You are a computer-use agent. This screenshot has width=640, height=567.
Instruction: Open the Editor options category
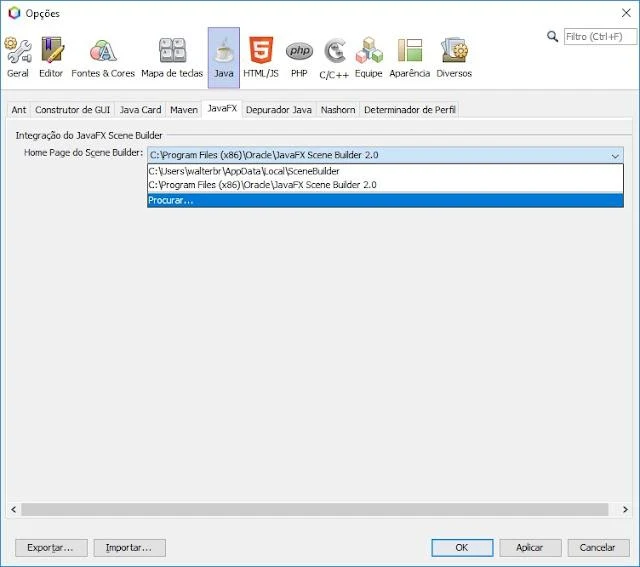click(51, 58)
